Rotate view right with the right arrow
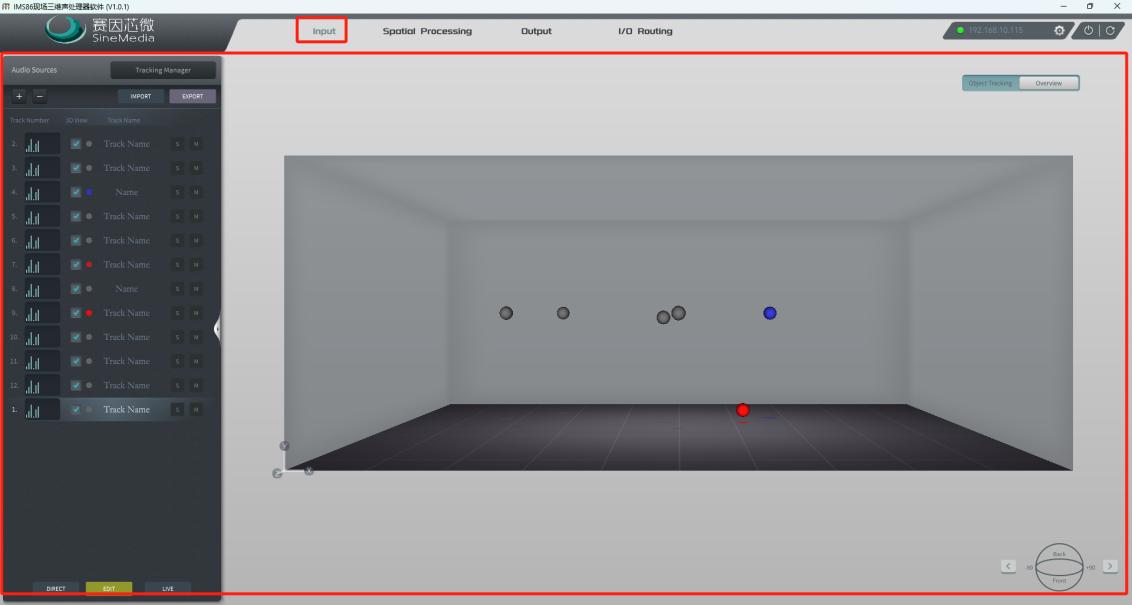 [1110, 566]
